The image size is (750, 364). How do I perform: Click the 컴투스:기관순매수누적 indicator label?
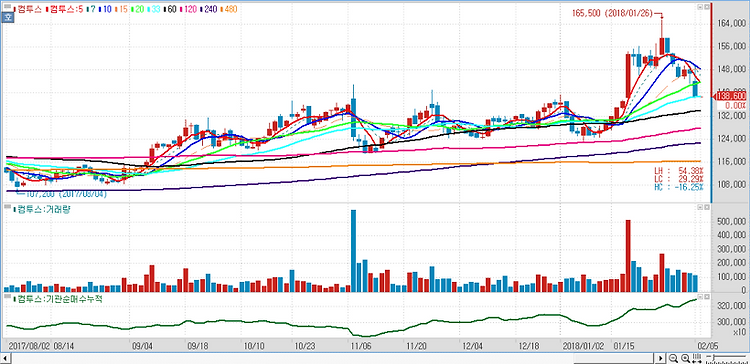pyautogui.click(x=58, y=298)
